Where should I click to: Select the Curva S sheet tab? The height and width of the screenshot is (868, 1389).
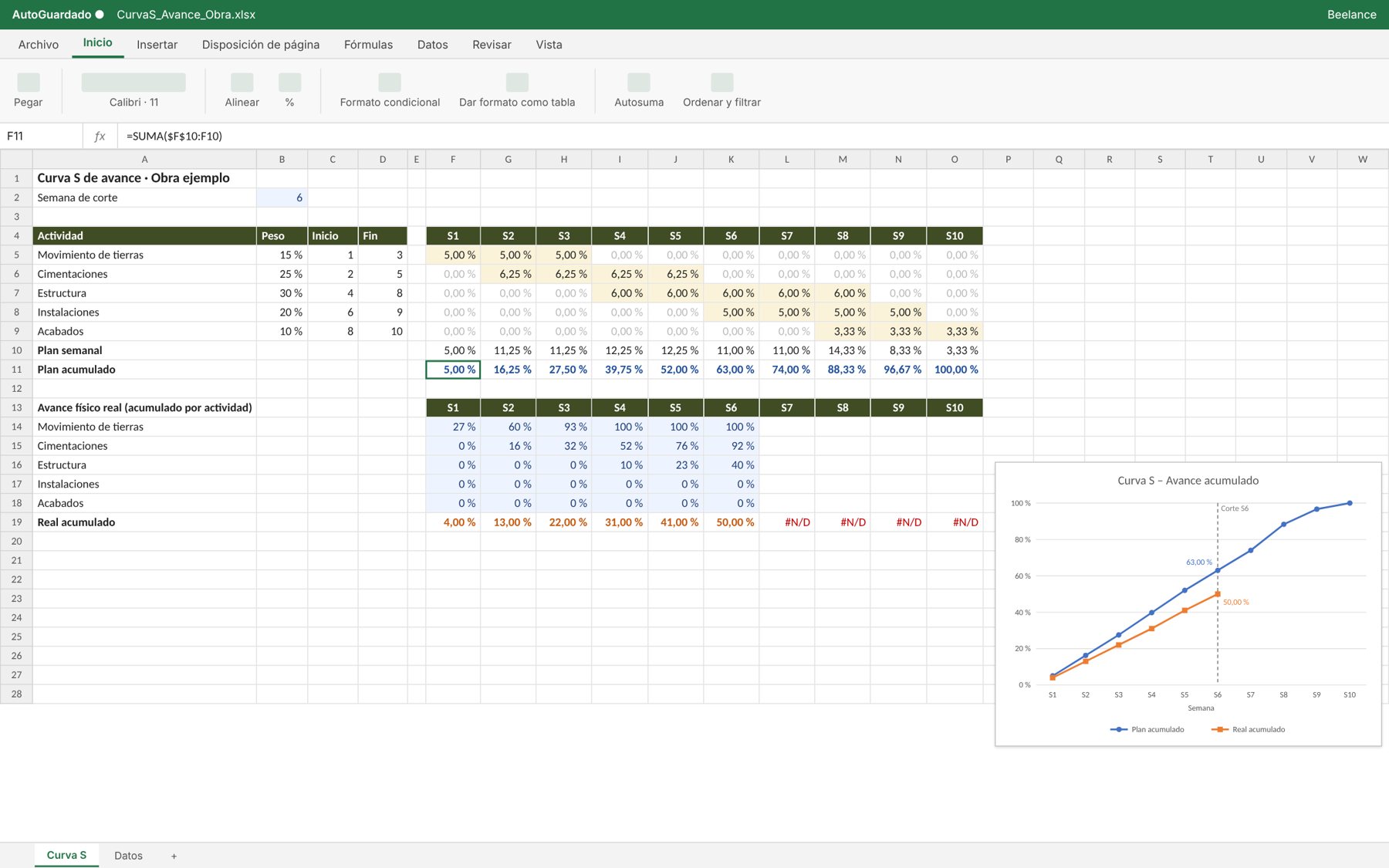[66, 855]
